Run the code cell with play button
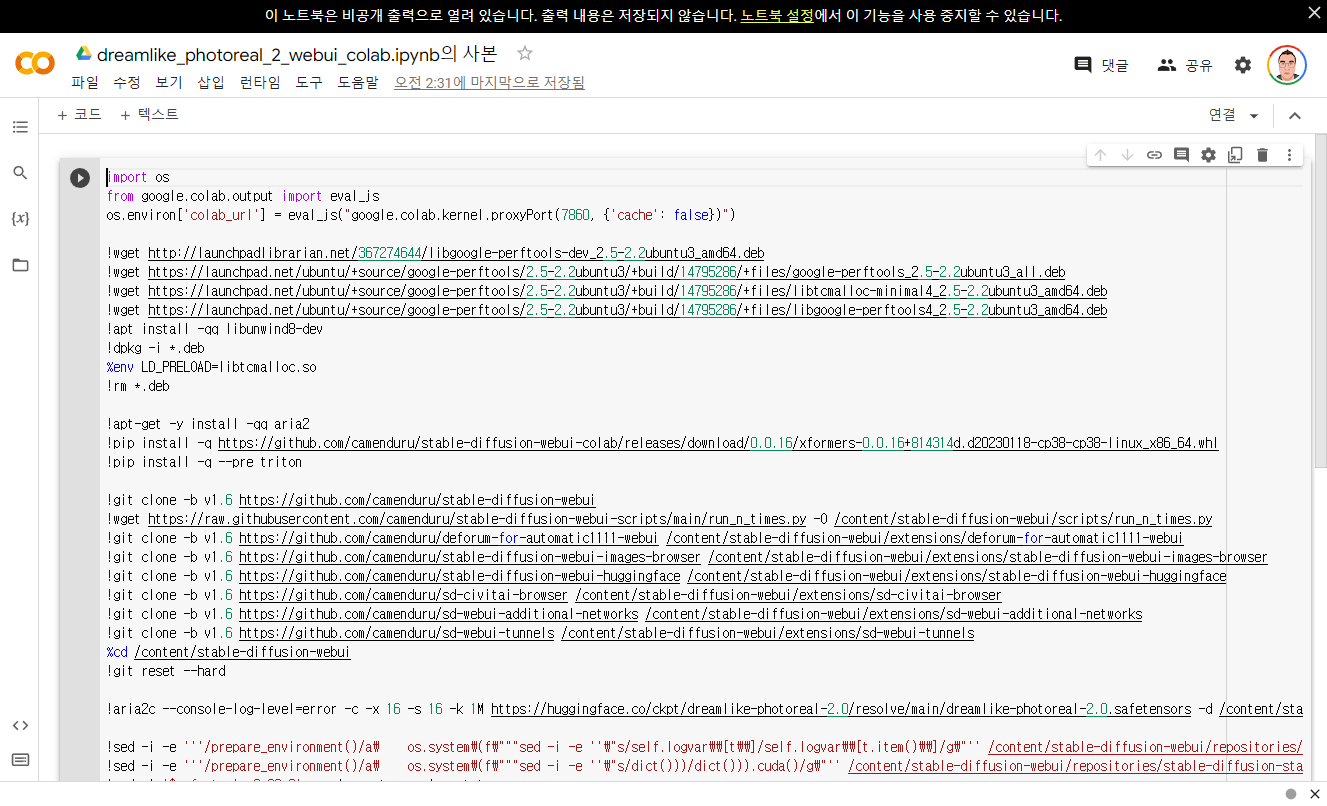The width and height of the screenshot is (1327, 806). point(80,178)
